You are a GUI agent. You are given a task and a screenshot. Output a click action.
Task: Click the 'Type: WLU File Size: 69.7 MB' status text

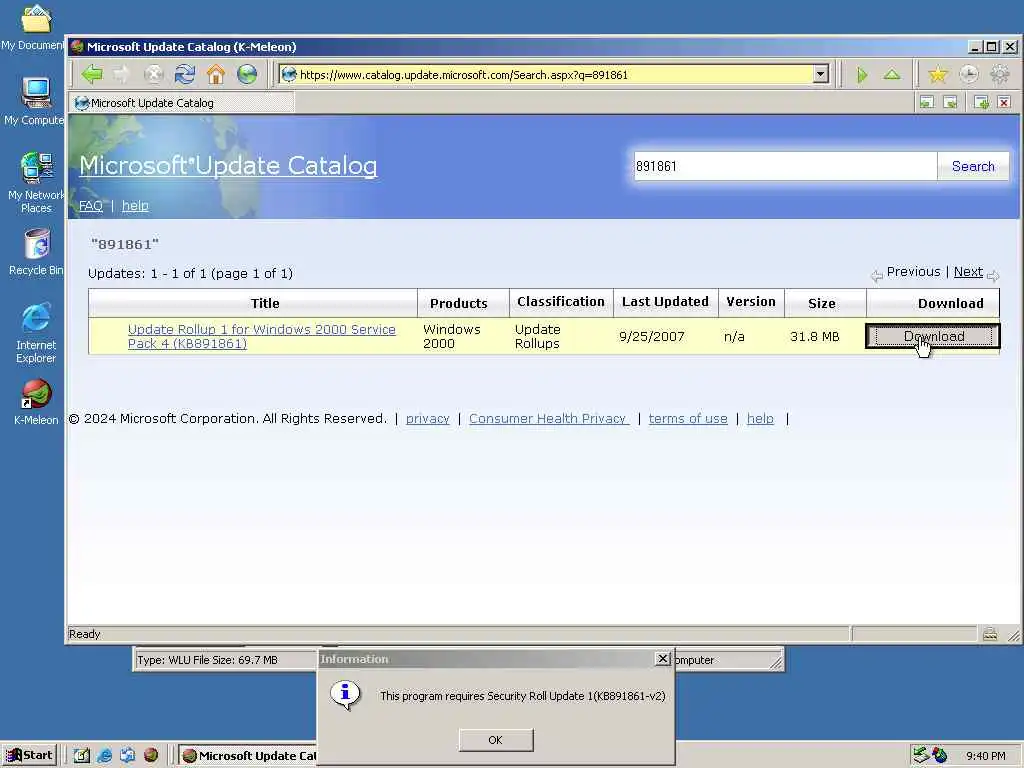click(207, 660)
